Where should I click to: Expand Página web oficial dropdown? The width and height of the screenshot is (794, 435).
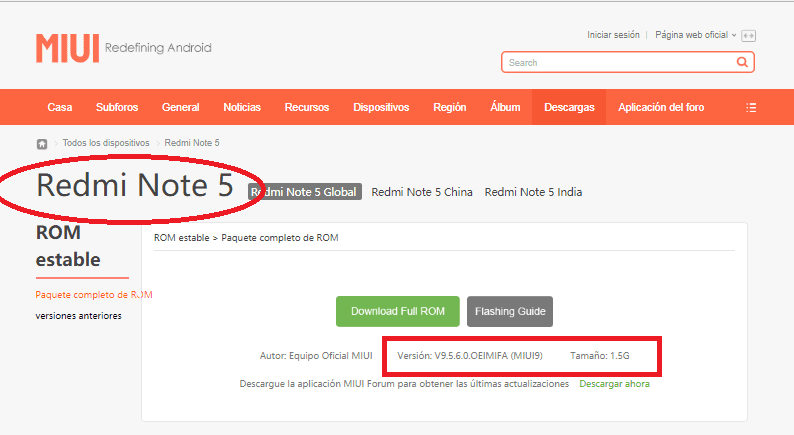click(695, 35)
